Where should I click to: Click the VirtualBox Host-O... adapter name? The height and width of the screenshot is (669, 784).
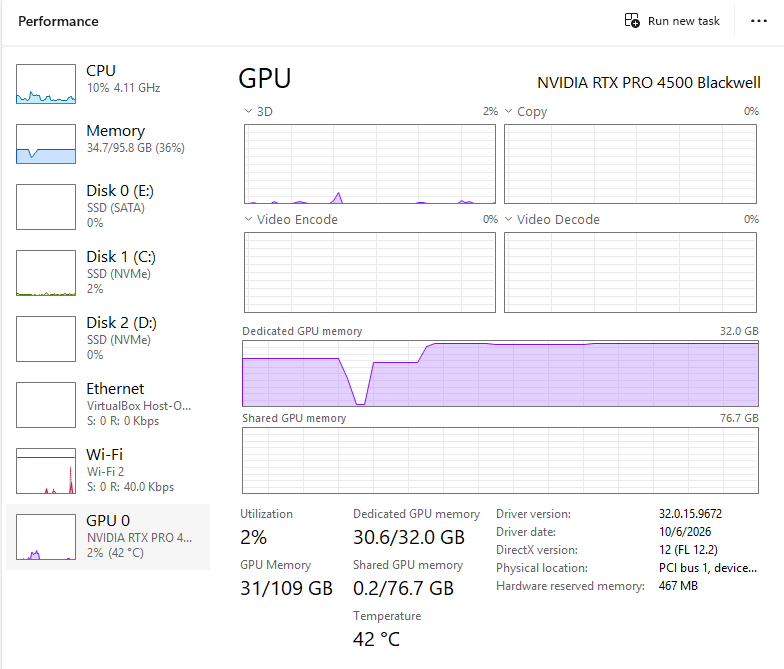pos(139,406)
